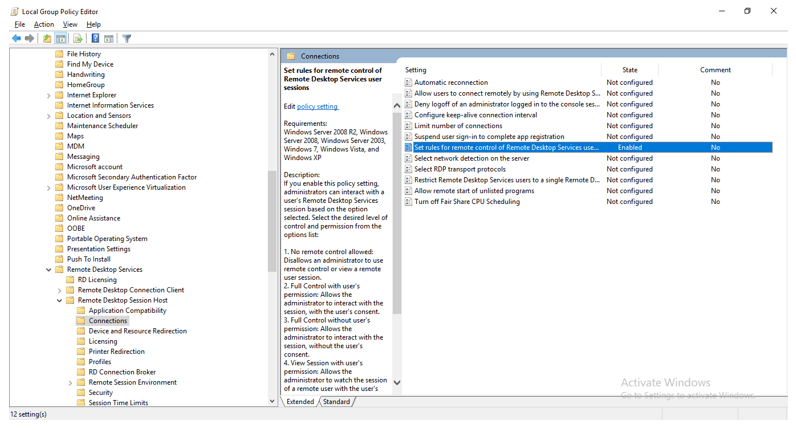Click the icon beside Limit number of connections
Image resolution: width=796 pixels, height=430 pixels.
(x=408, y=126)
